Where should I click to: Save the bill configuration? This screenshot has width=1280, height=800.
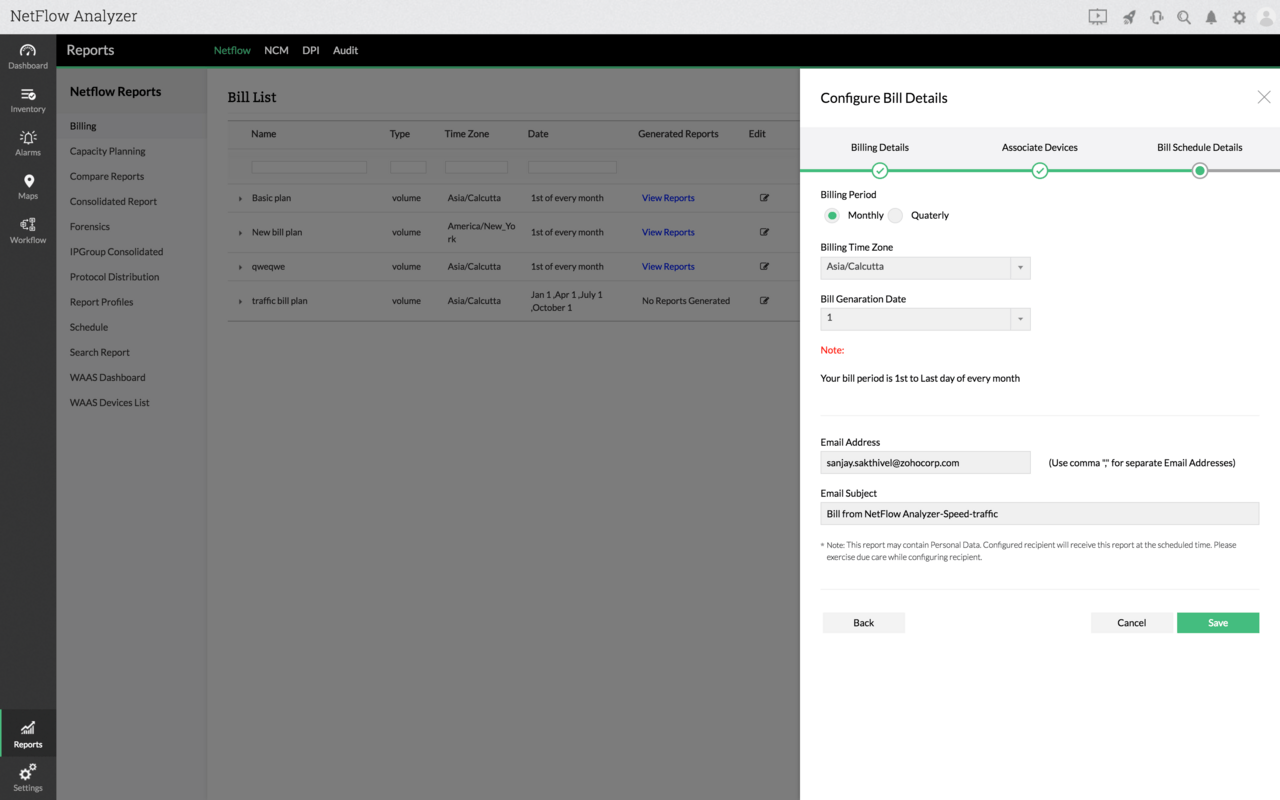[1218, 622]
